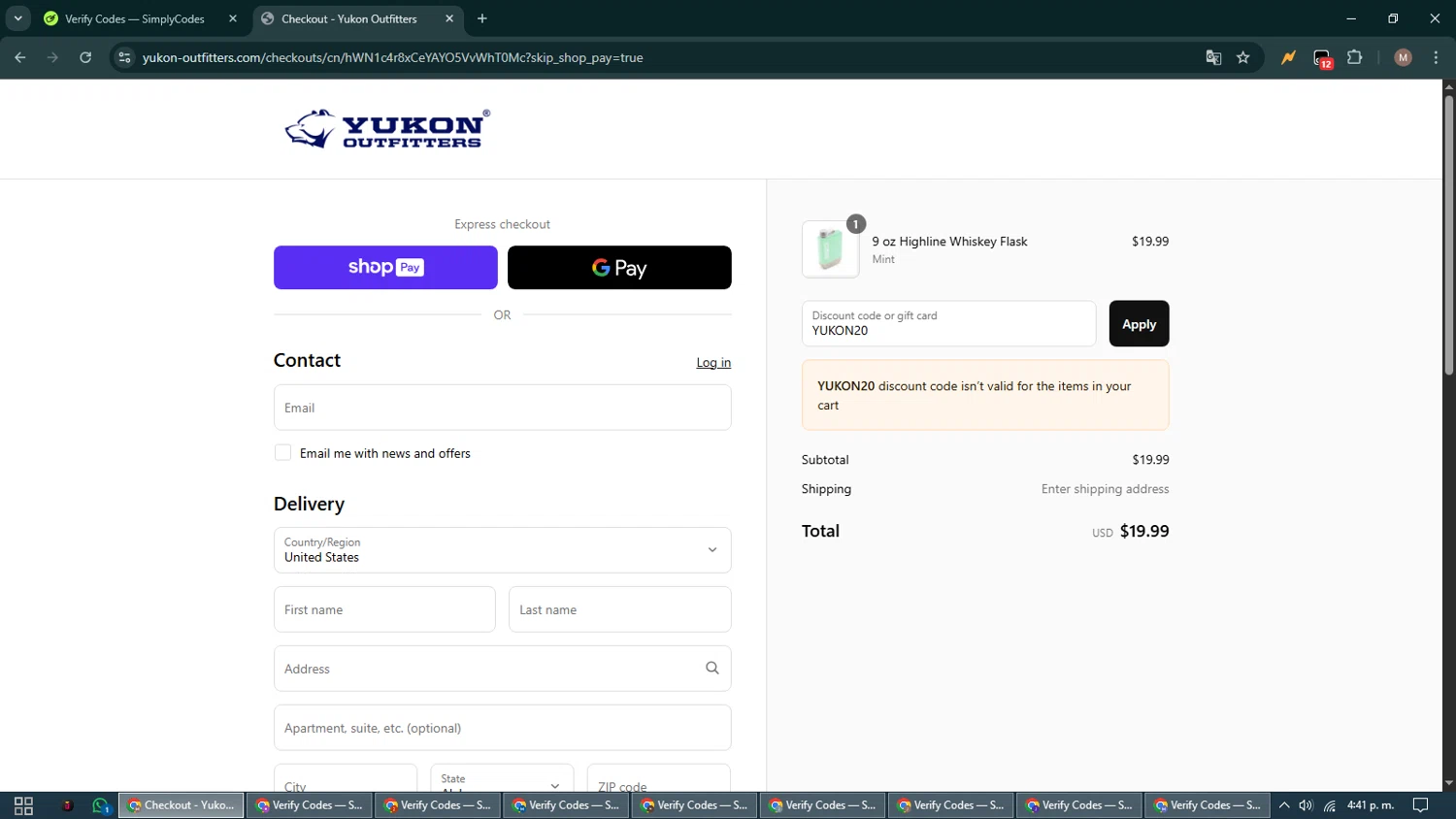The width and height of the screenshot is (1456, 819).
Task: Click the translate page icon
Action: tap(1213, 57)
